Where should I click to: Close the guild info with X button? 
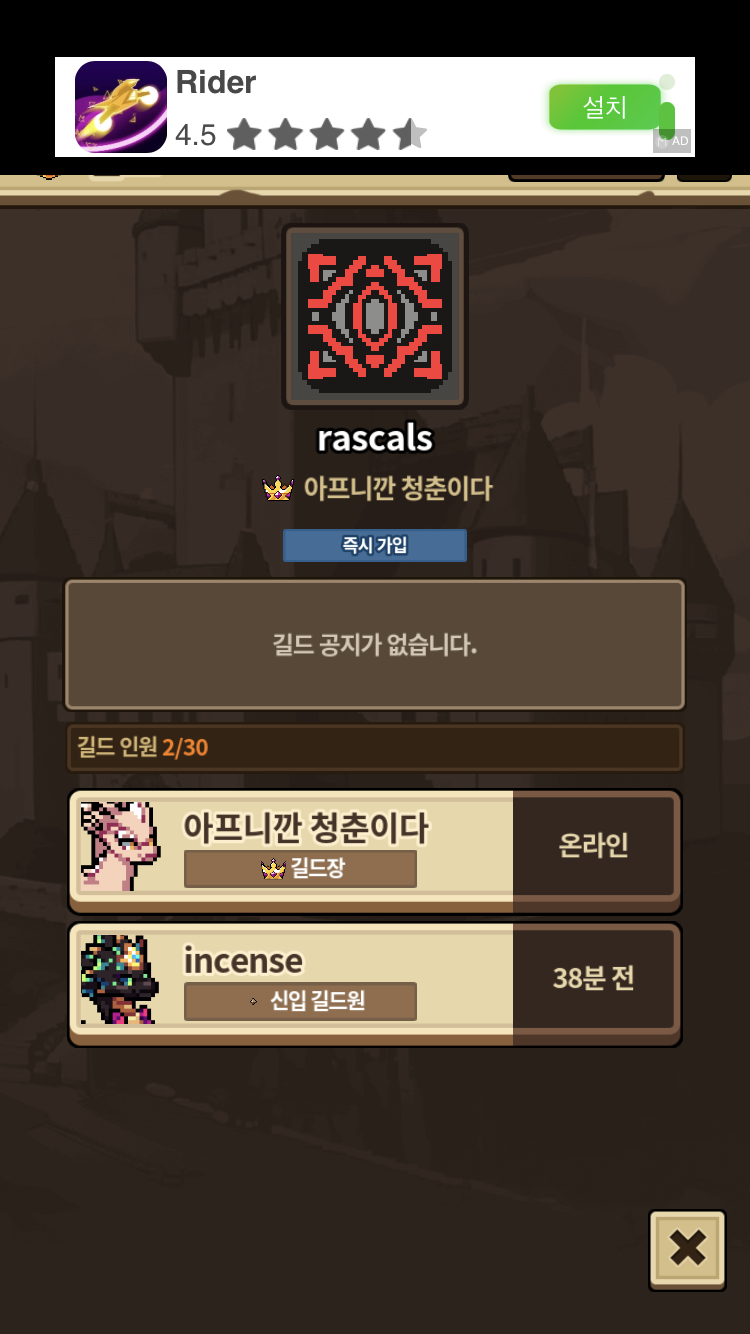[687, 1249]
